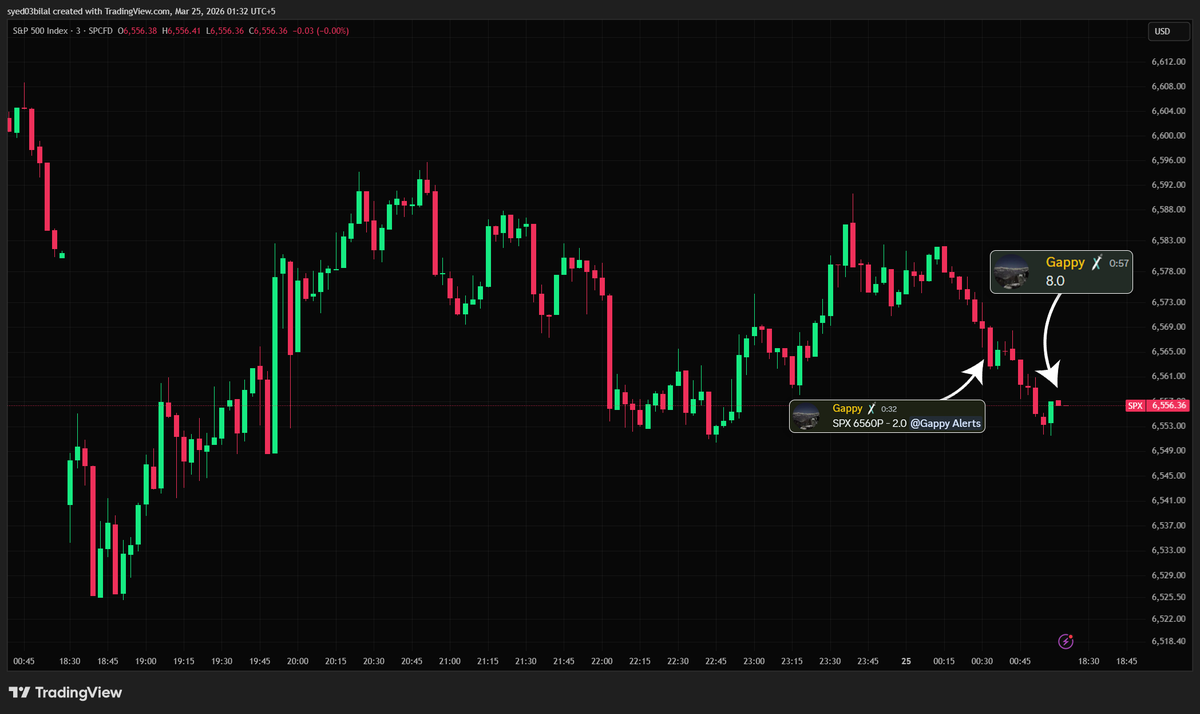Image resolution: width=1200 pixels, height=714 pixels.
Task: Click the 19:45 time axis label
Action: click(x=260, y=661)
